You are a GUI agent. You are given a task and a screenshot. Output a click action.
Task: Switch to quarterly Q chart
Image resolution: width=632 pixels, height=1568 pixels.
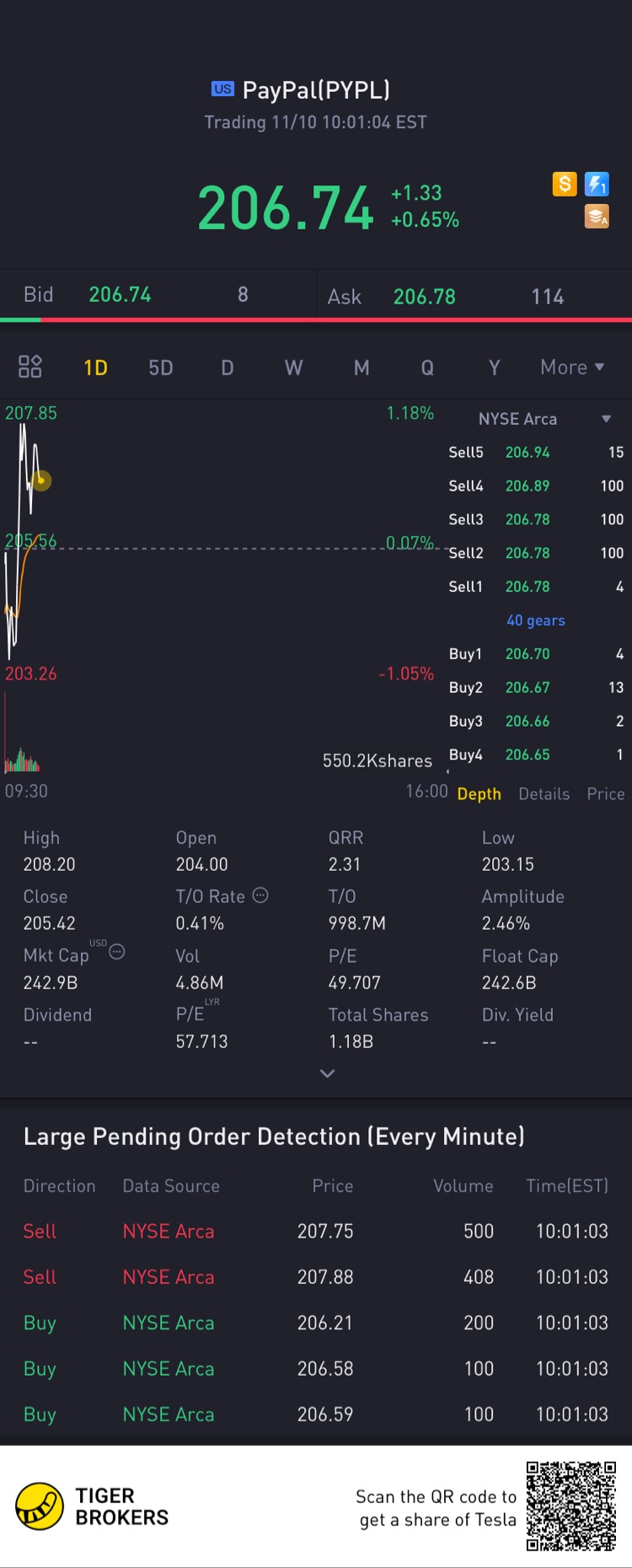(427, 368)
